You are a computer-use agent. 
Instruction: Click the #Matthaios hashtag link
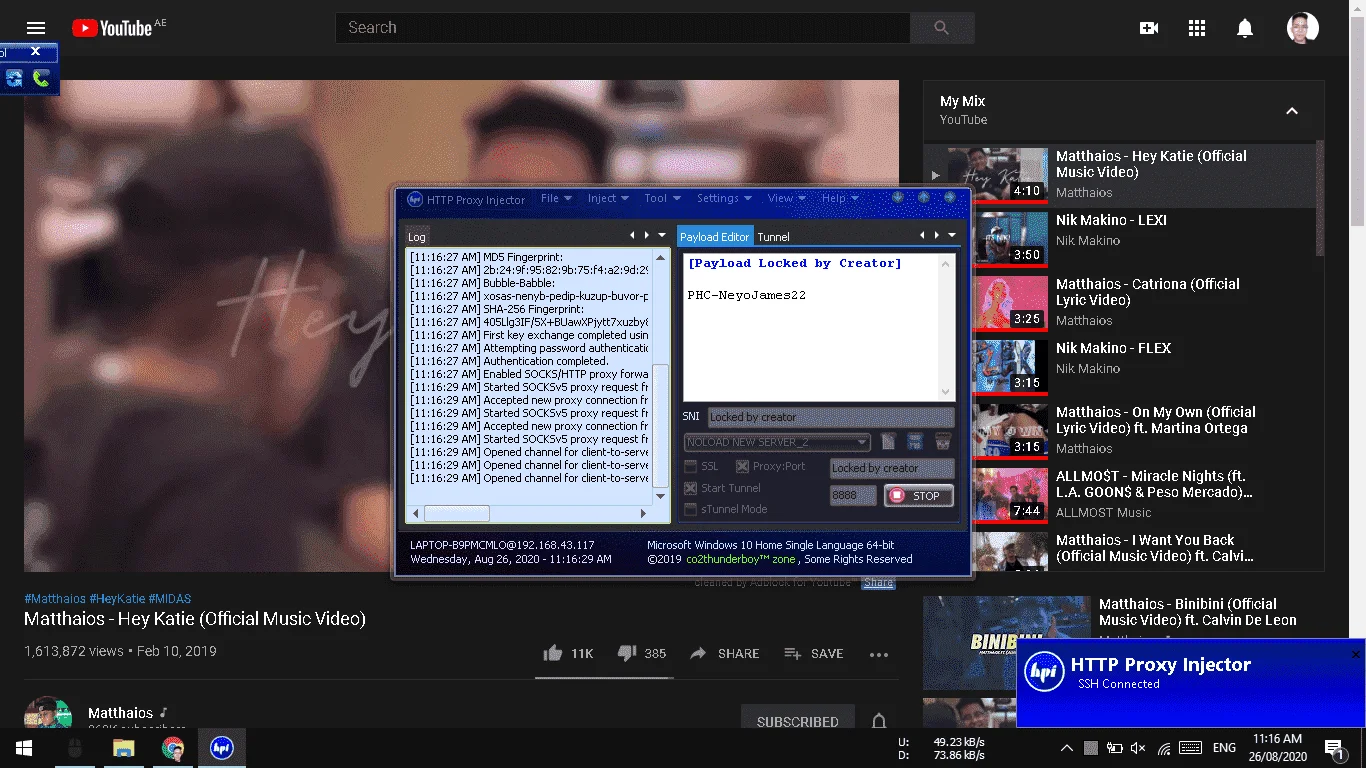(x=55, y=598)
